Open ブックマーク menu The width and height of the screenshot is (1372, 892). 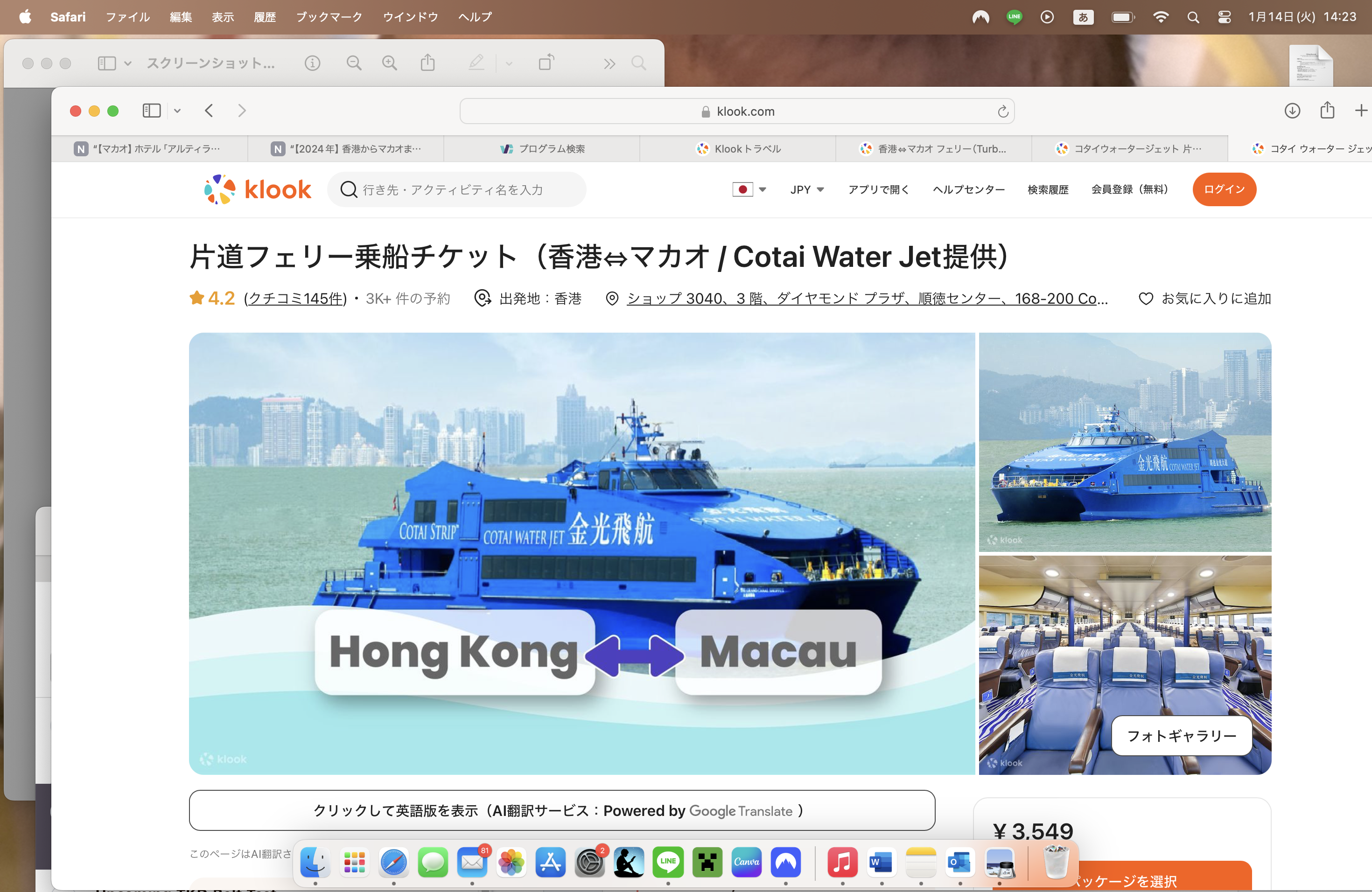click(329, 17)
